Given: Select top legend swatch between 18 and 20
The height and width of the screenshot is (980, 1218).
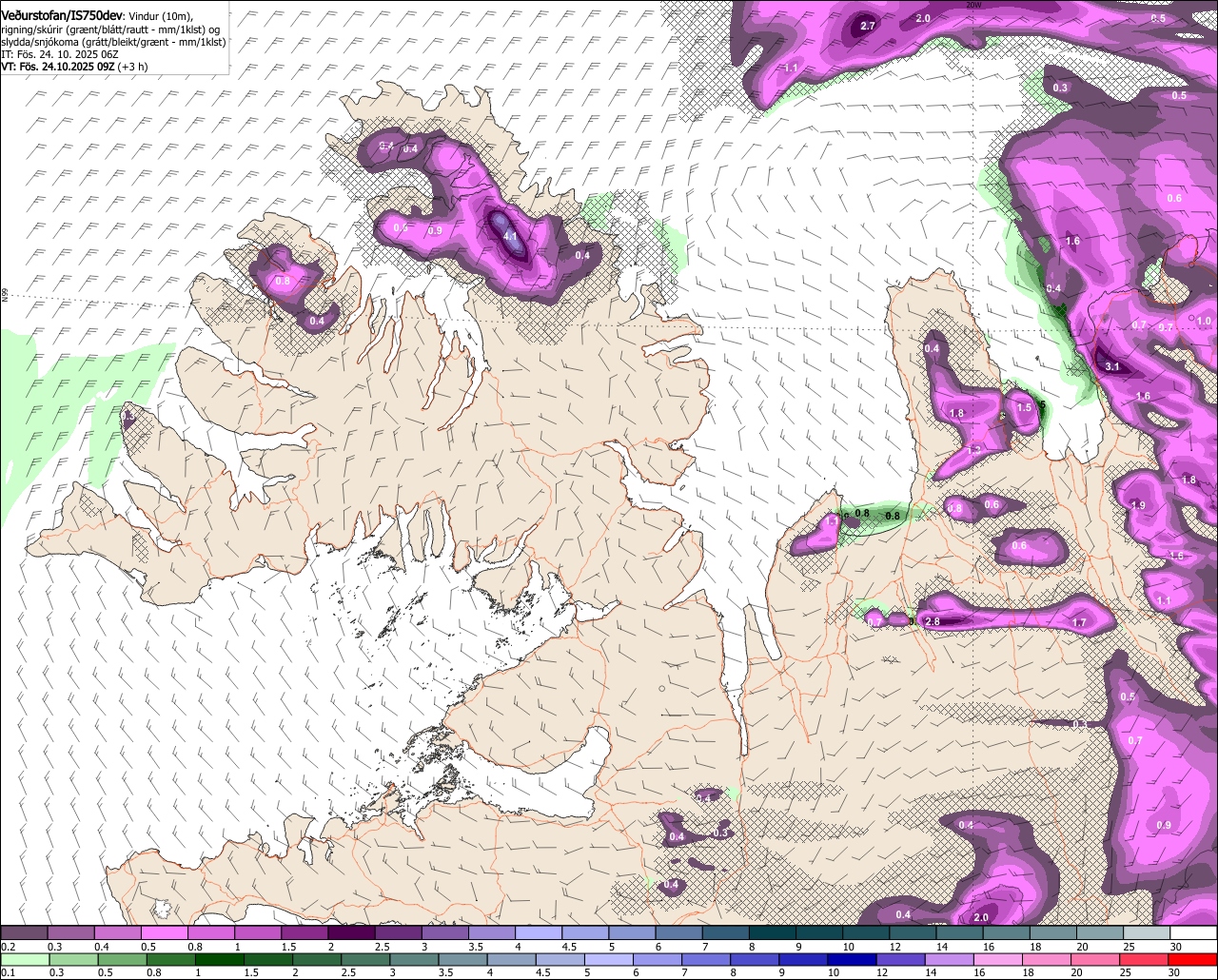Looking at the screenshot, I should click(x=1052, y=933).
